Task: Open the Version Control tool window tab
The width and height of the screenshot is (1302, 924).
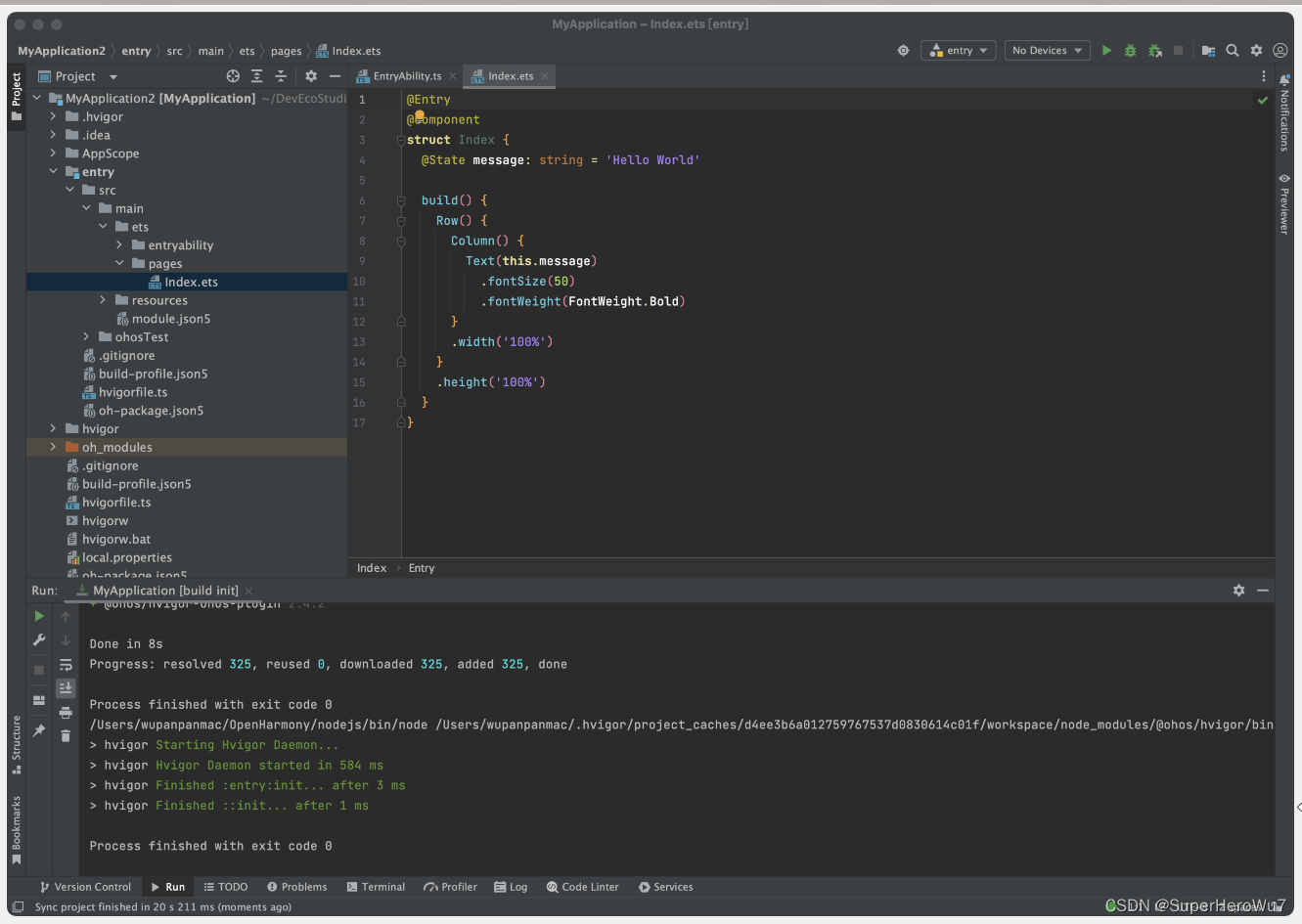Action: (x=85, y=887)
